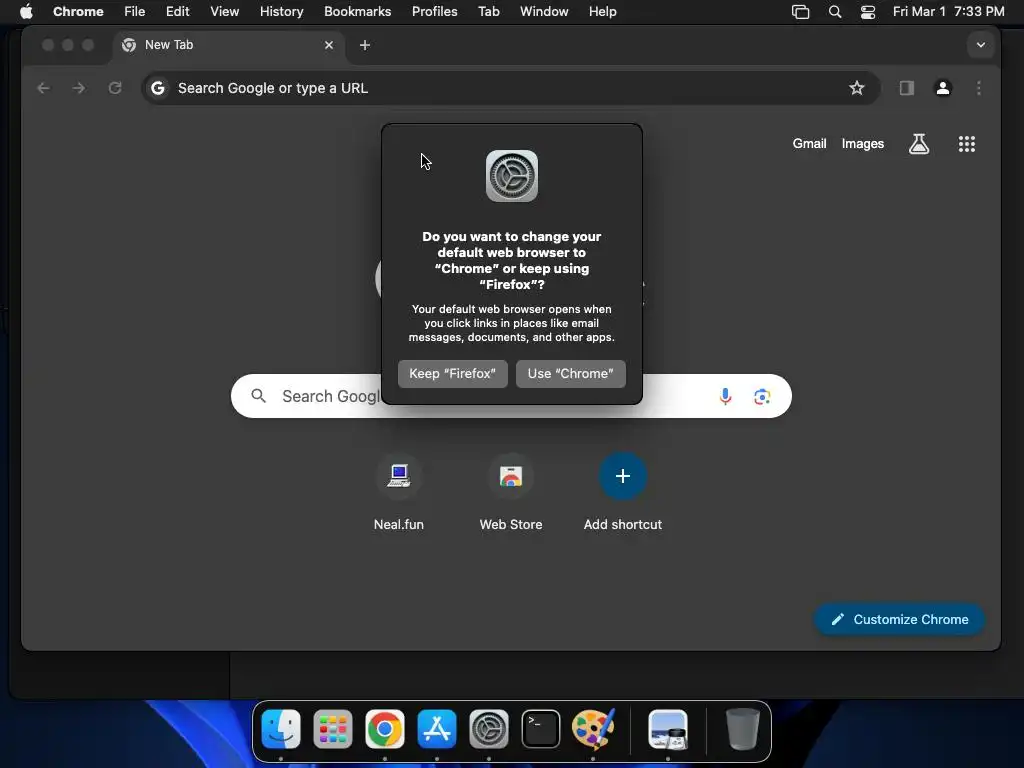Open the Chrome application menu
Viewport: 1024px width, 768px height.
[78, 12]
